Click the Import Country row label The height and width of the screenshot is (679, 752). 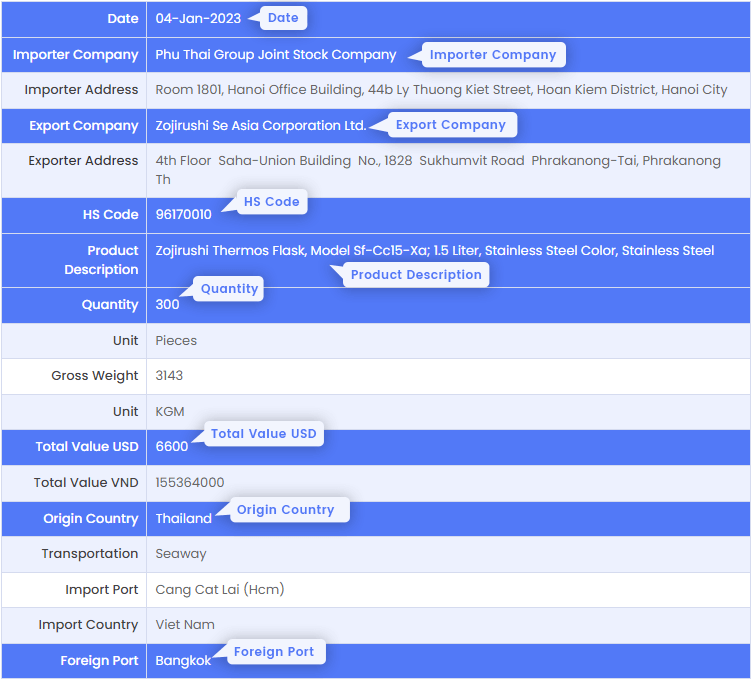coord(88,624)
